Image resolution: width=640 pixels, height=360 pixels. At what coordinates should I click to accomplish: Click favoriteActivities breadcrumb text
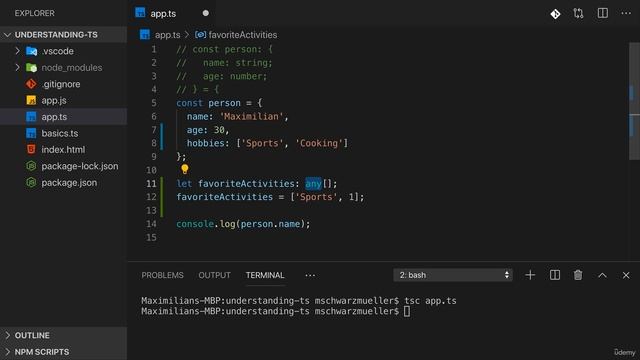coord(243,35)
